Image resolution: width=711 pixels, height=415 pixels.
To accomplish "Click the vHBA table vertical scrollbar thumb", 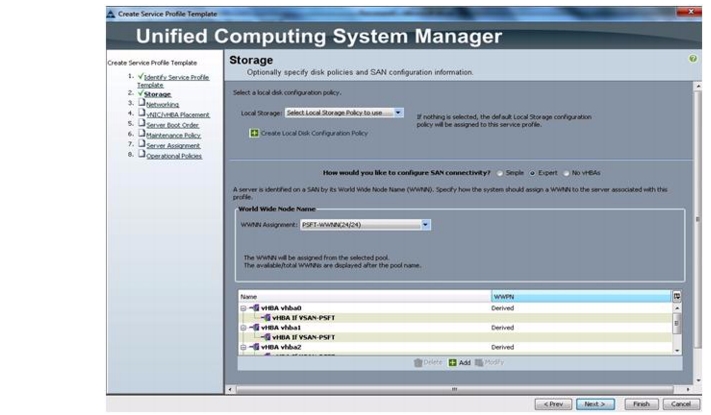I will click(677, 323).
